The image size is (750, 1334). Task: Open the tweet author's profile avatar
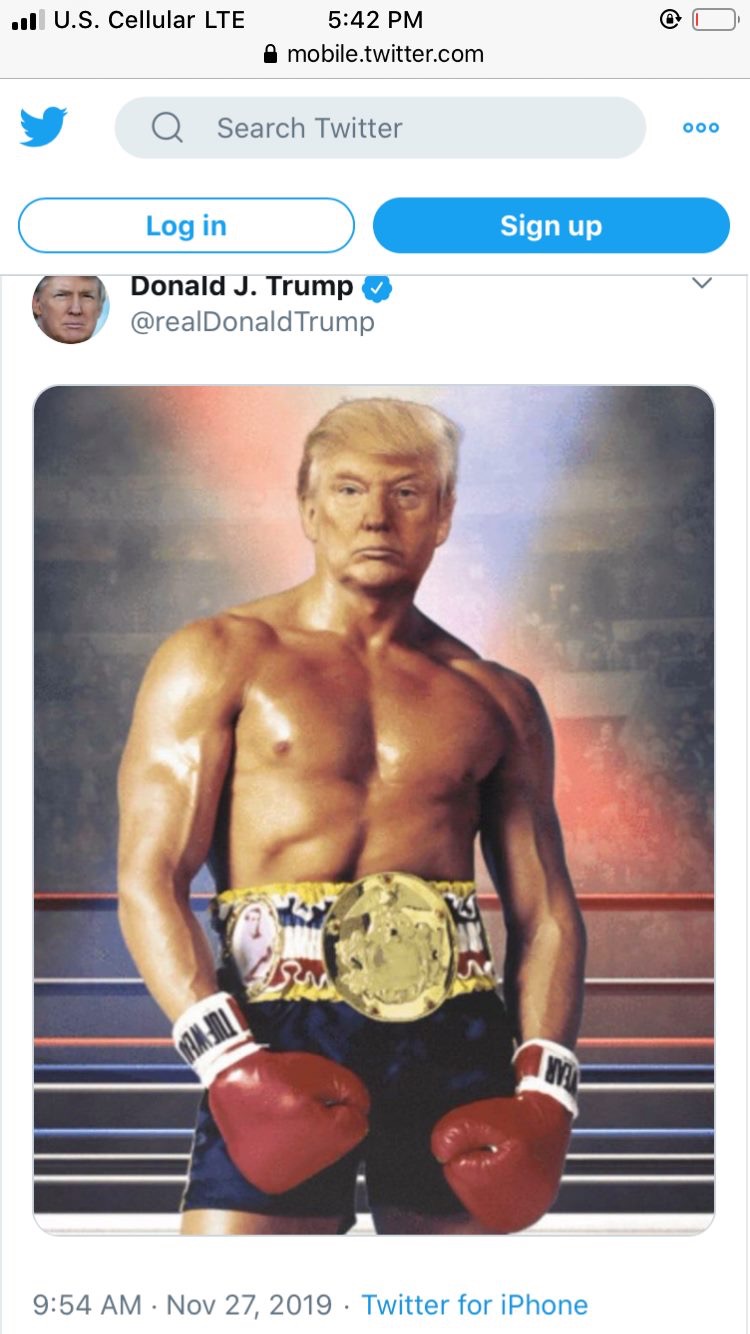[x=70, y=307]
